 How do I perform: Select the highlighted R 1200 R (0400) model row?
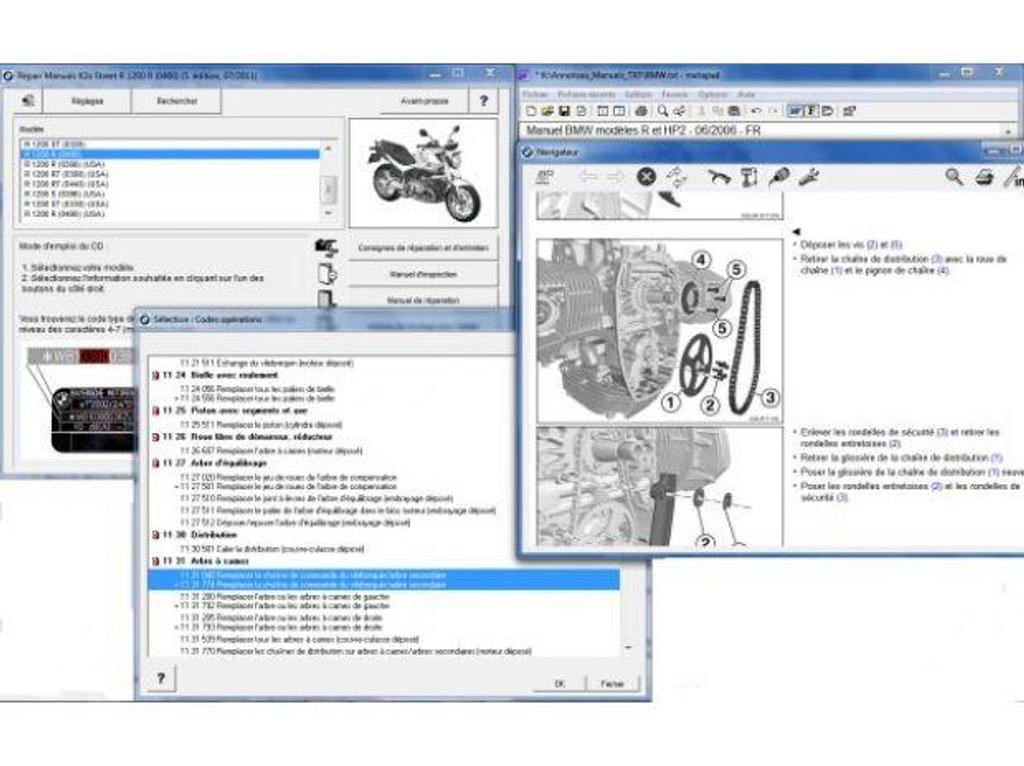171,154
